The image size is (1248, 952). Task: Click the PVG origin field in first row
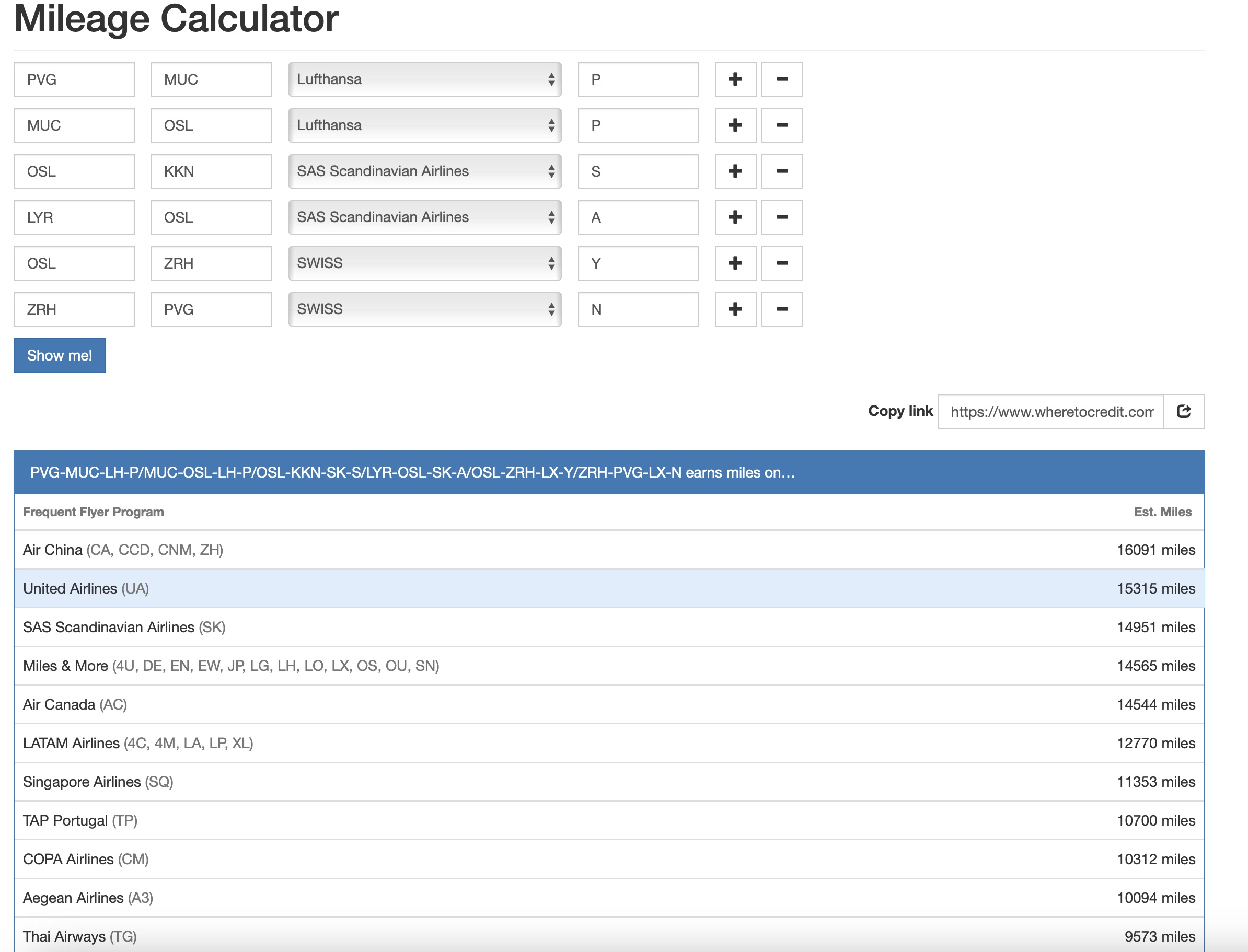click(x=74, y=79)
